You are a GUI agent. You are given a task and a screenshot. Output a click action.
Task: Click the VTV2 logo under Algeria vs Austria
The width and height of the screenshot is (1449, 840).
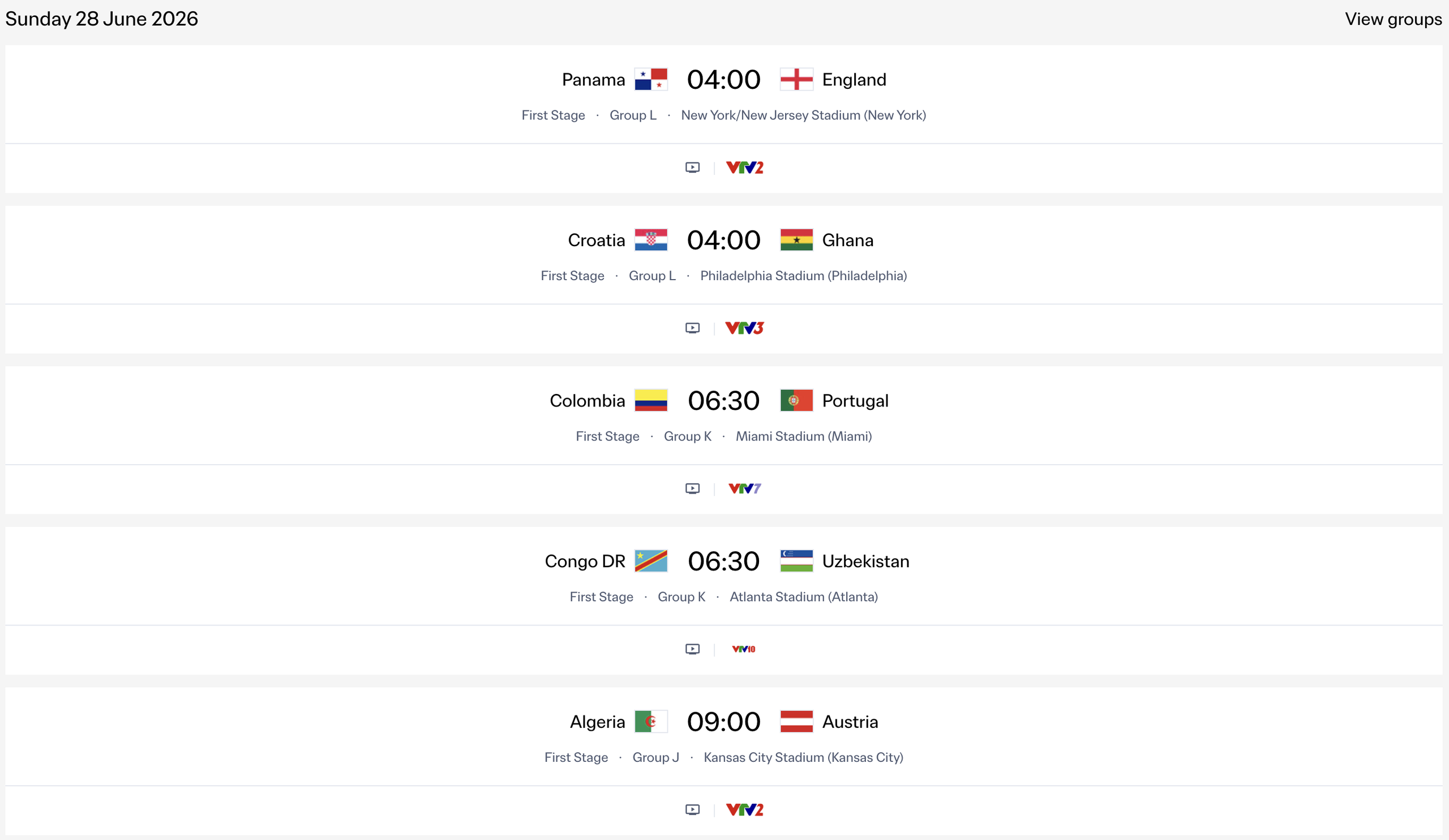[745, 809]
